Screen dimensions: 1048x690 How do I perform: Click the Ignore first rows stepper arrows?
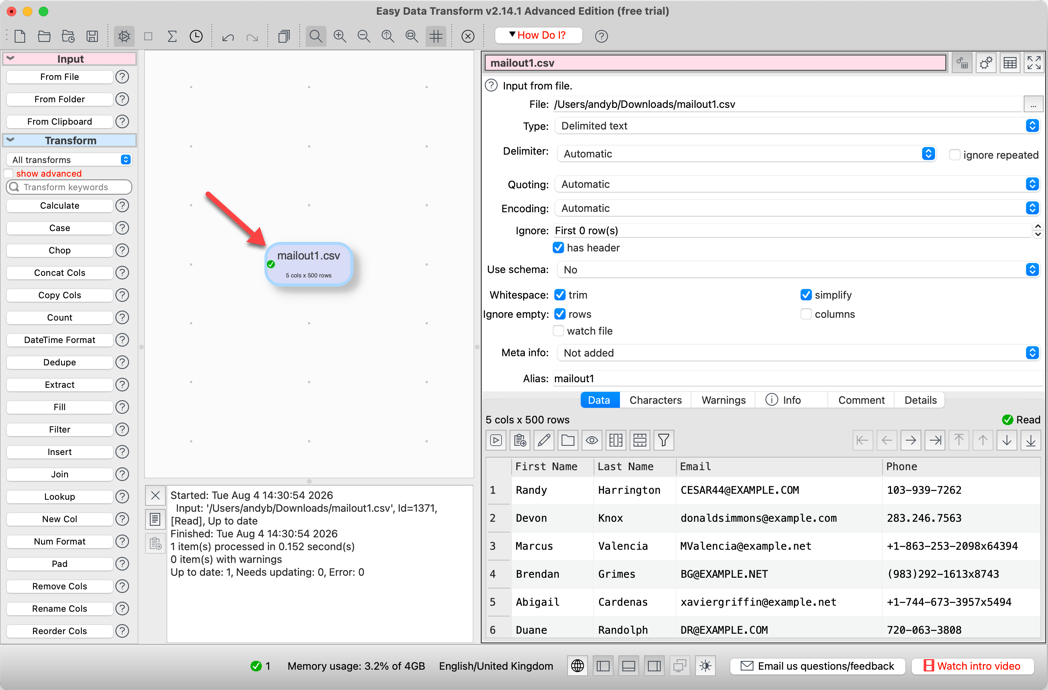tap(1037, 231)
